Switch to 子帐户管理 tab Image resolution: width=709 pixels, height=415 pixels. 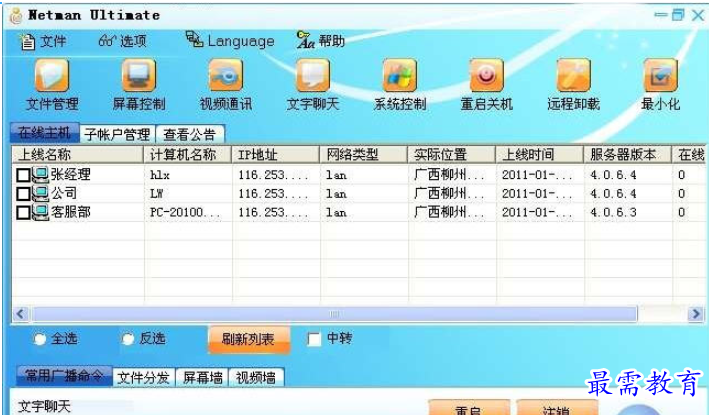pos(117,134)
